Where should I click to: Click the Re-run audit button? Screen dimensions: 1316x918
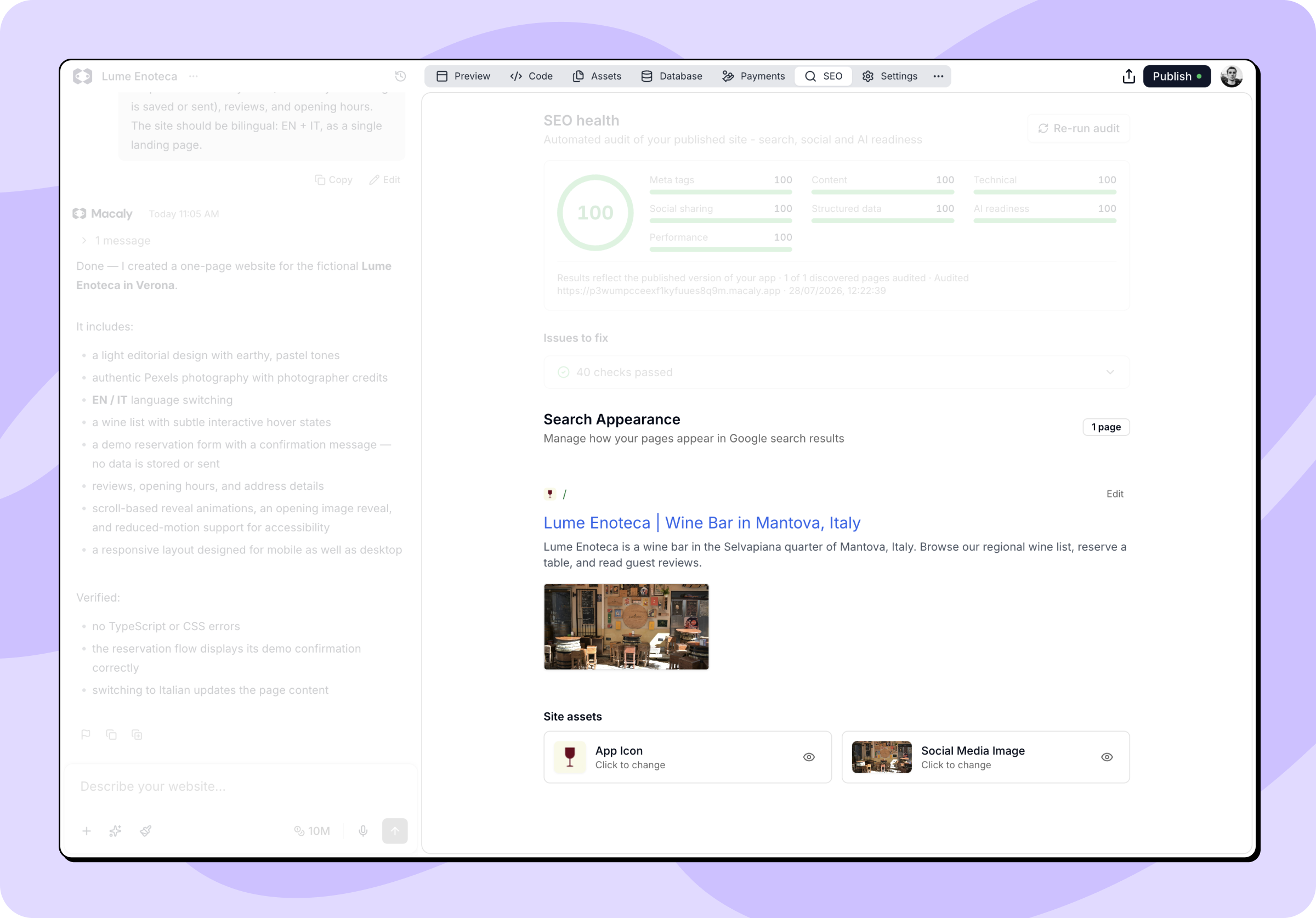(1078, 128)
